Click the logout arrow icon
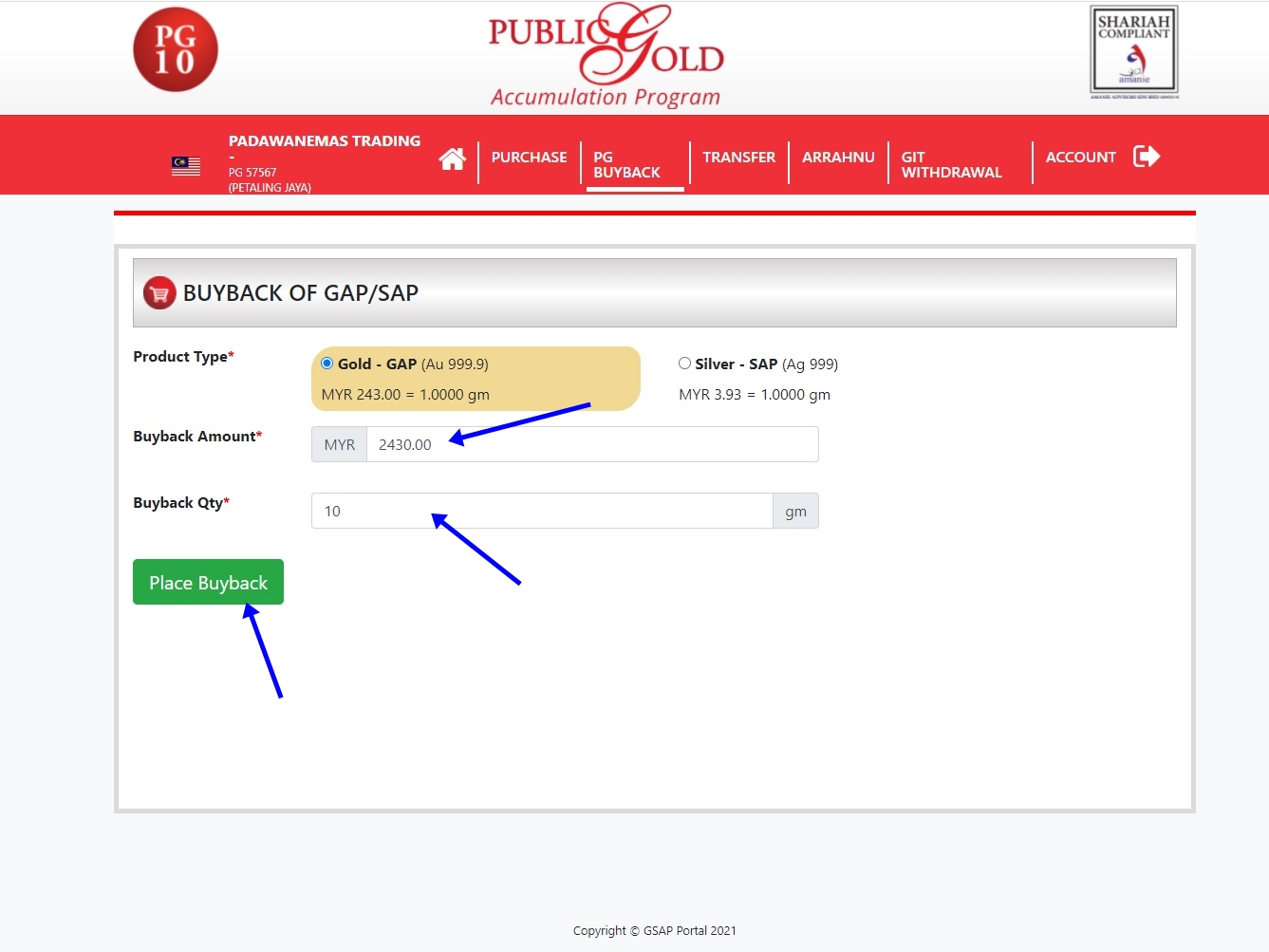The image size is (1269, 952). pyautogui.click(x=1147, y=157)
